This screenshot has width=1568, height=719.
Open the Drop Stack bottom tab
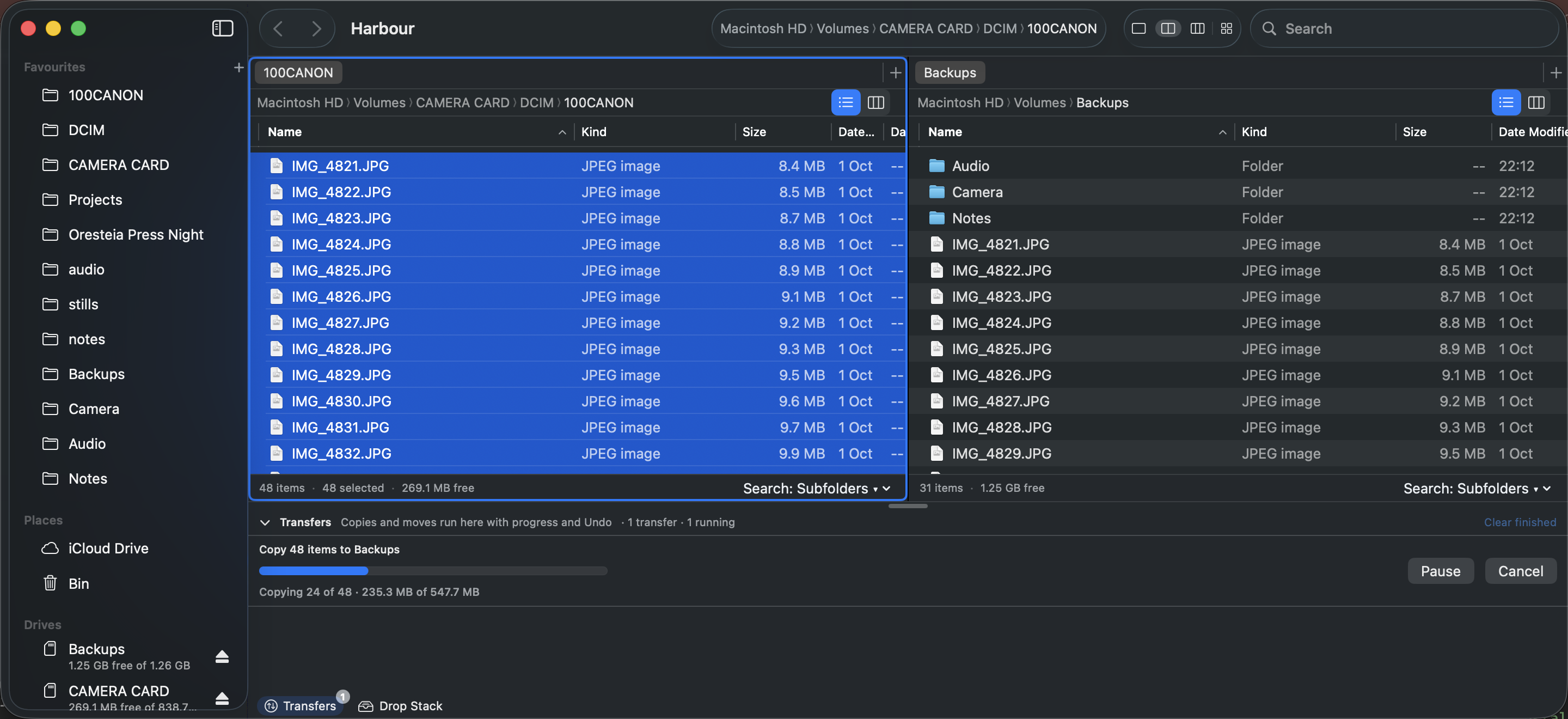click(x=400, y=705)
